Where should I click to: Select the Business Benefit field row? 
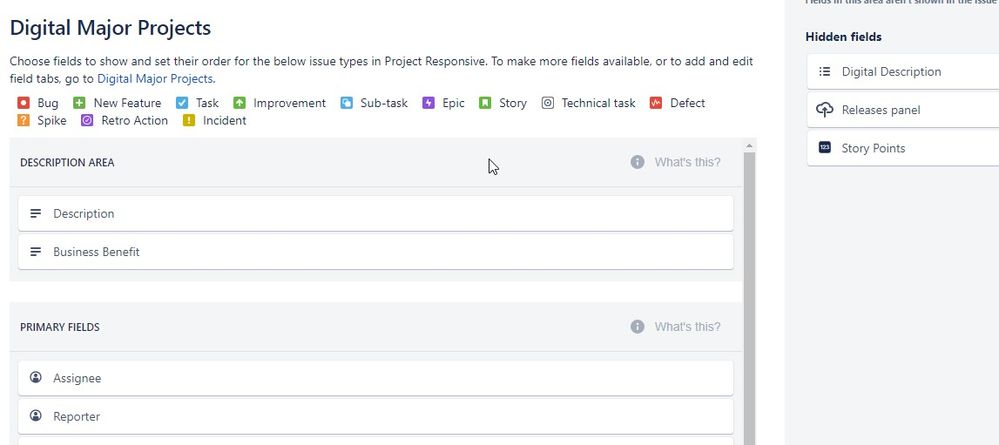point(376,252)
